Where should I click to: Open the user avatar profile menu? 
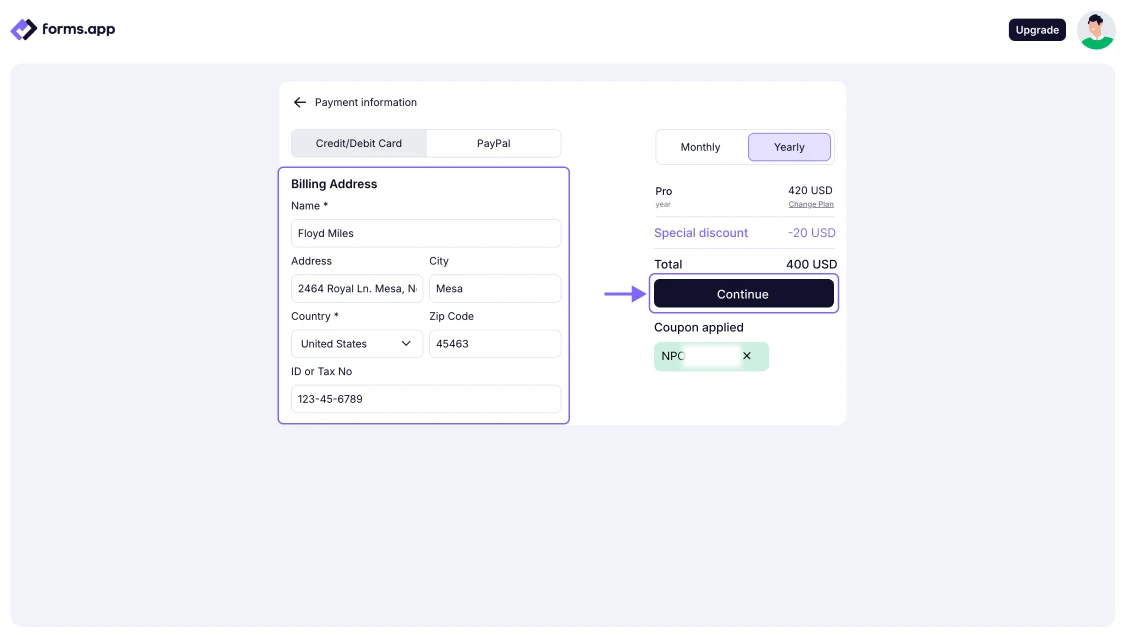pos(1096,30)
